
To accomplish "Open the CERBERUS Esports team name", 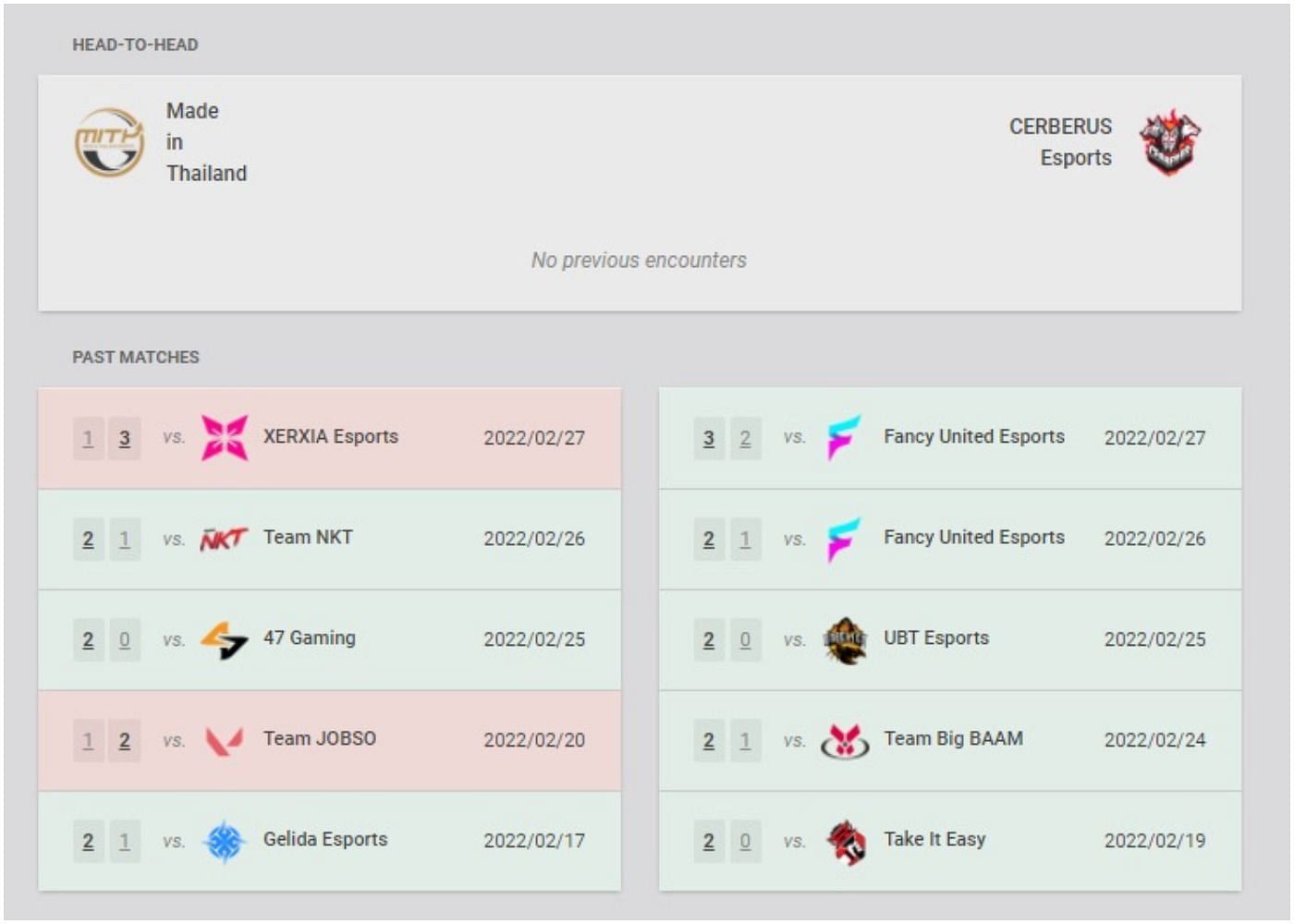I will coord(1060,142).
